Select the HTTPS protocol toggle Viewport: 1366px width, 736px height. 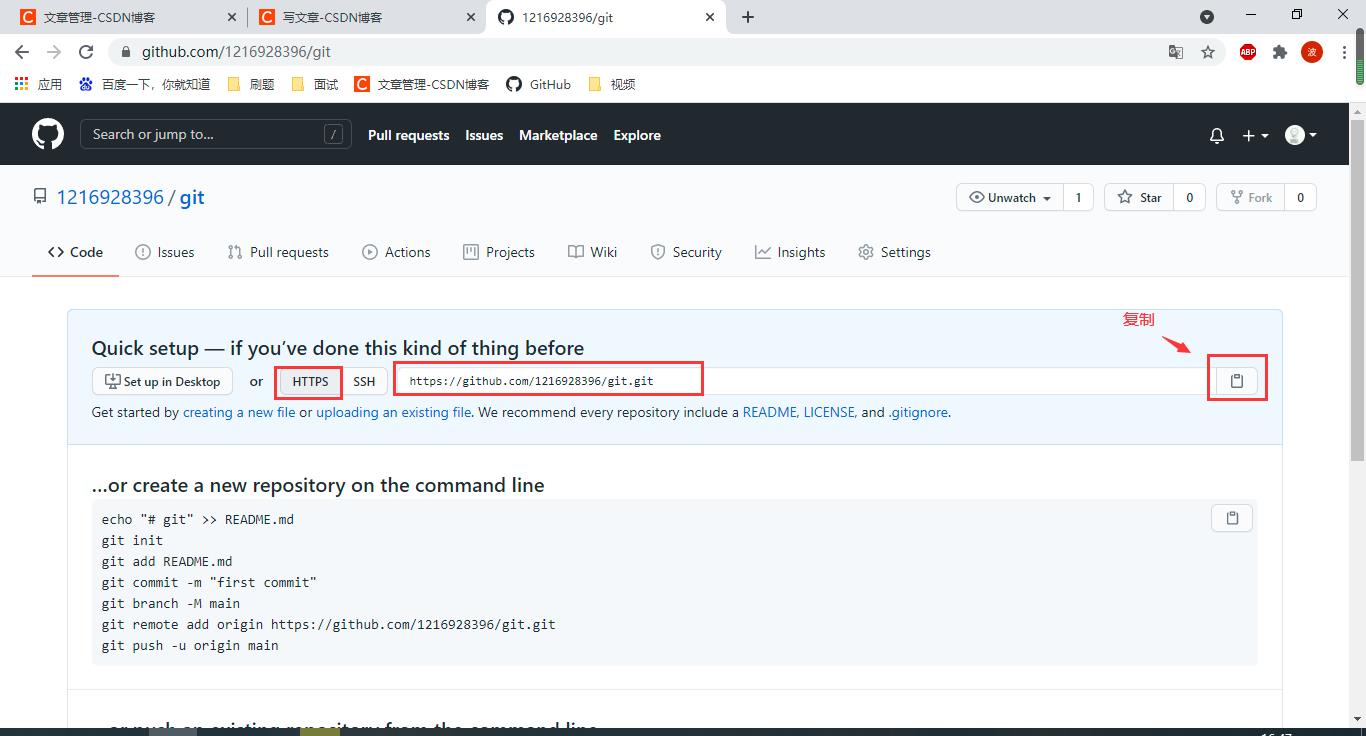point(310,381)
